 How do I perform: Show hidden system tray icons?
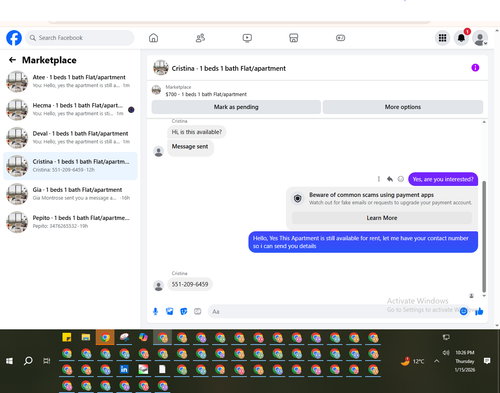(x=436, y=361)
